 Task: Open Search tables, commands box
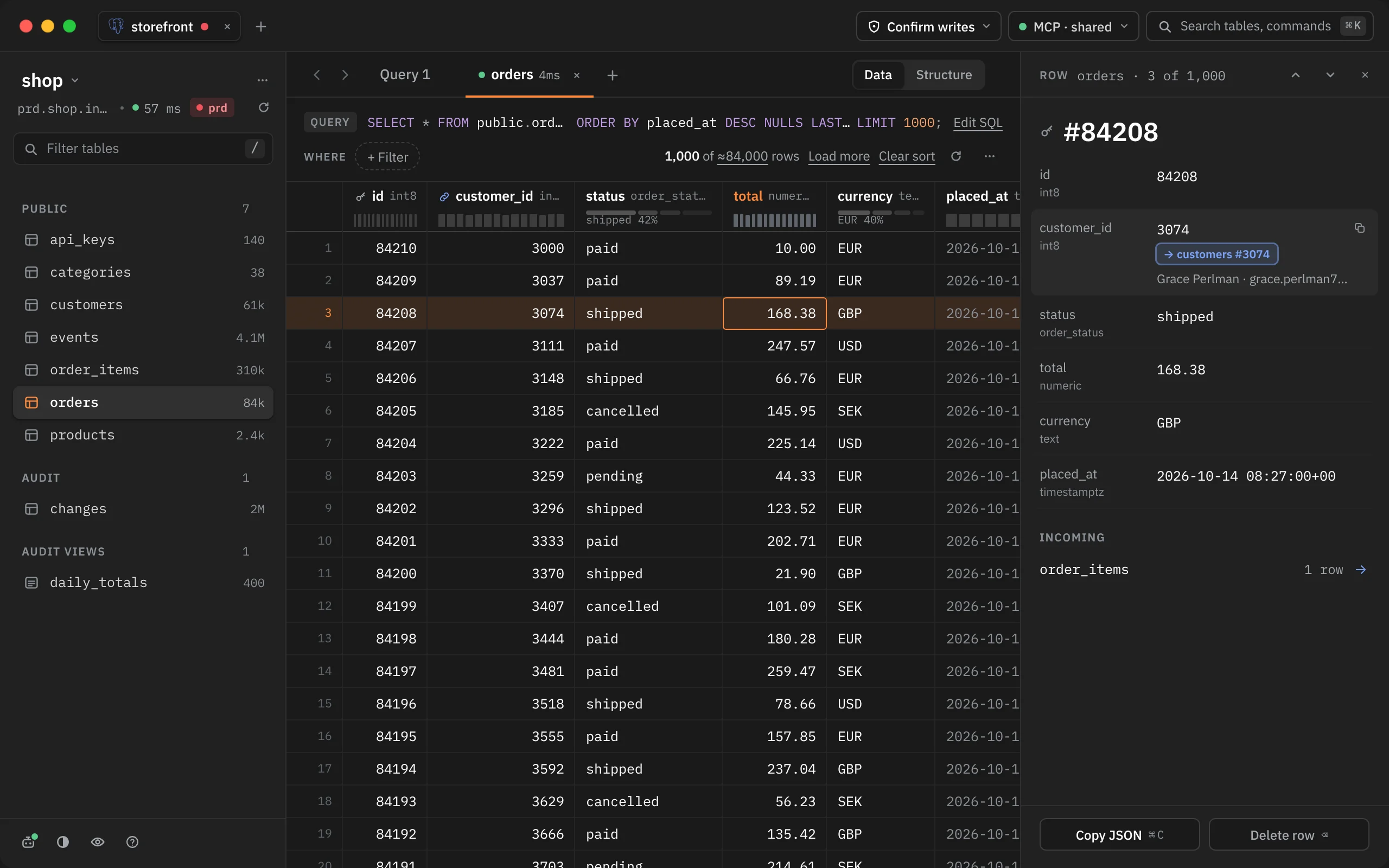1259,27
